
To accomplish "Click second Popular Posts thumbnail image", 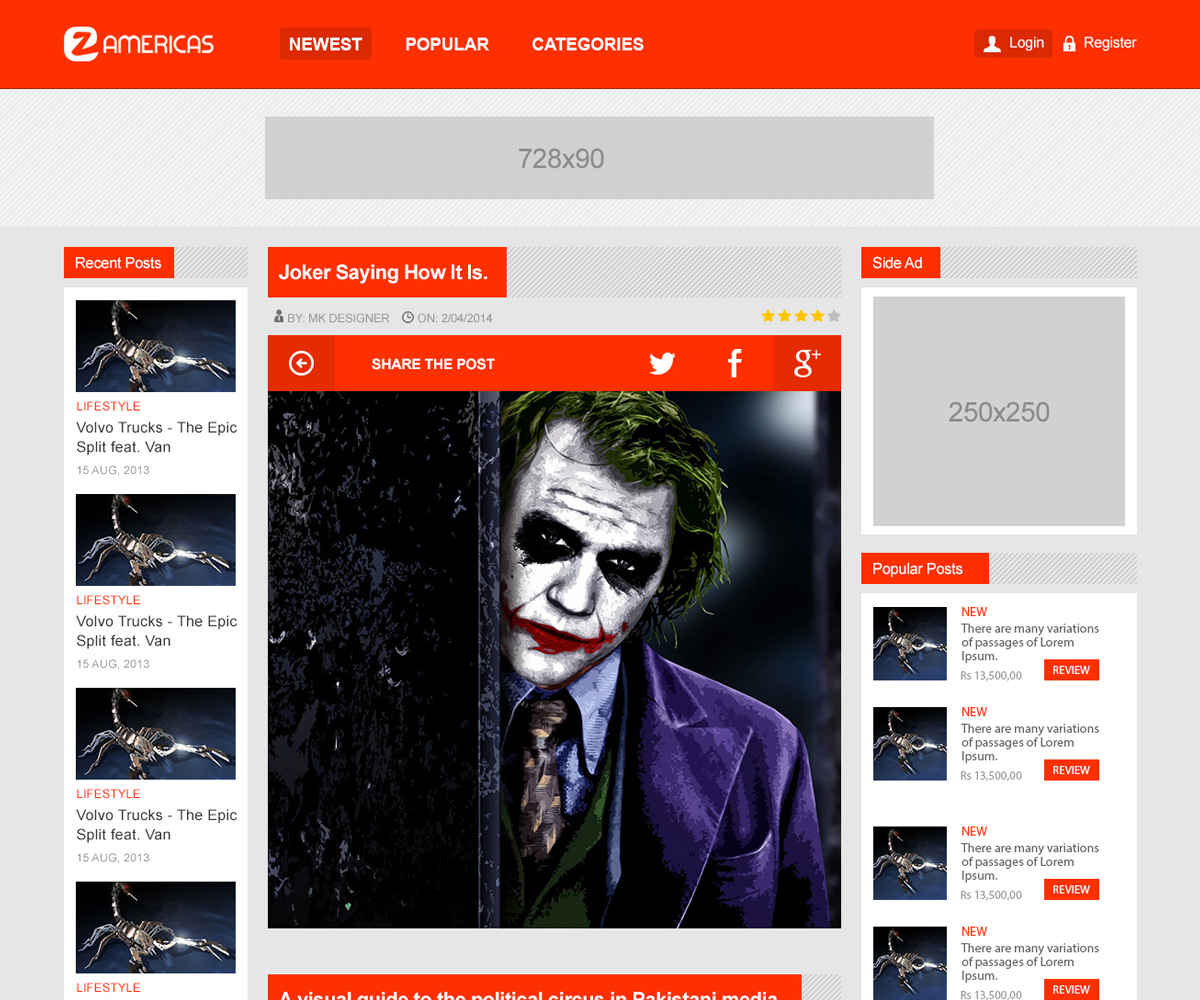I will (910, 744).
